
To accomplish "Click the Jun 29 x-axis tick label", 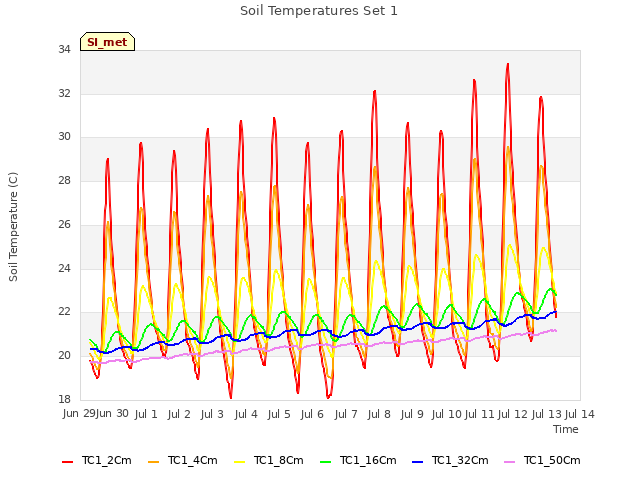I will (79, 414).
